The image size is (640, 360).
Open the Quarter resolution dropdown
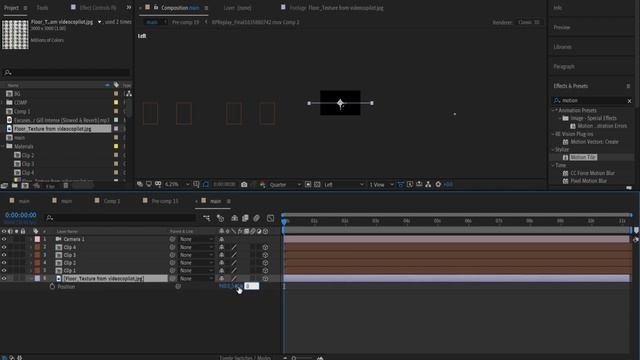point(285,184)
